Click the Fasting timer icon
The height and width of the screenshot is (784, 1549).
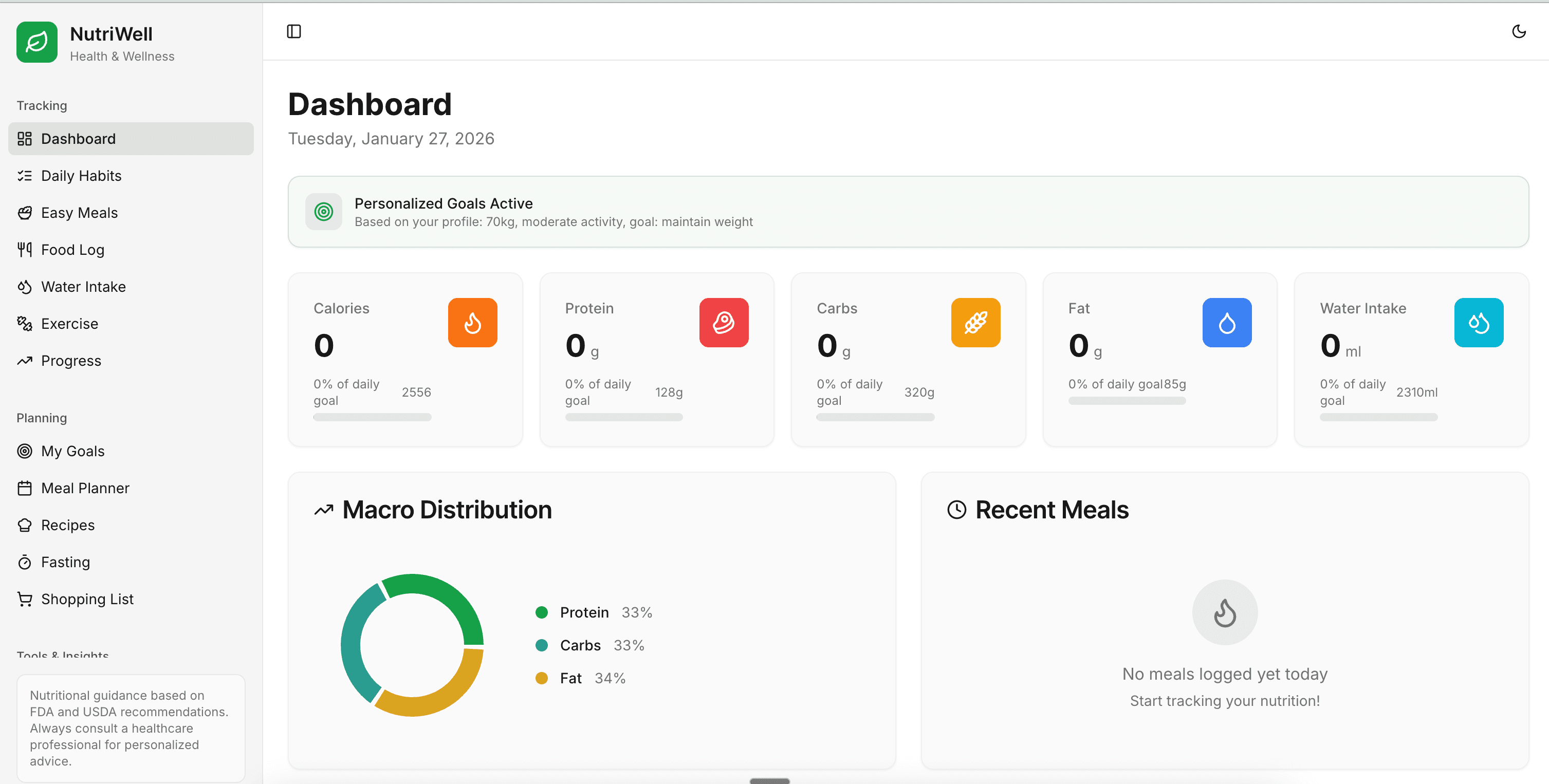pos(25,562)
